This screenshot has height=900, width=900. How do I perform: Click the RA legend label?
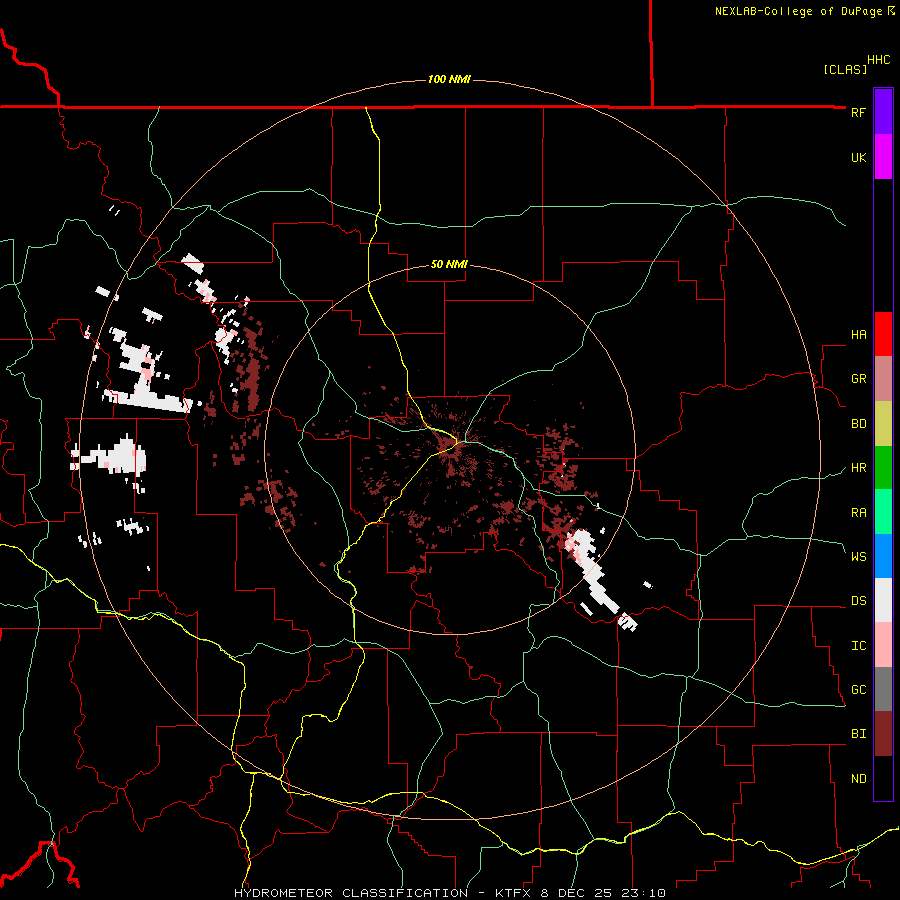[858, 512]
